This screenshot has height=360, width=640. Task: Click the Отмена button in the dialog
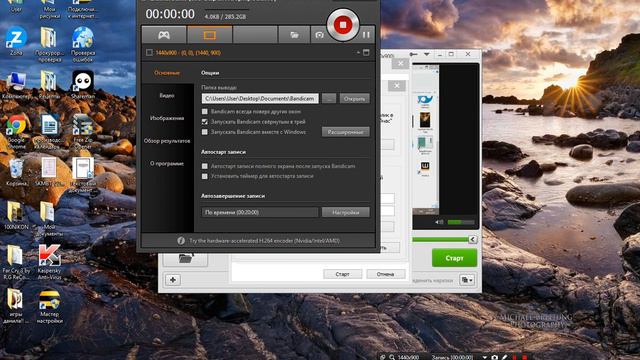pos(385,274)
